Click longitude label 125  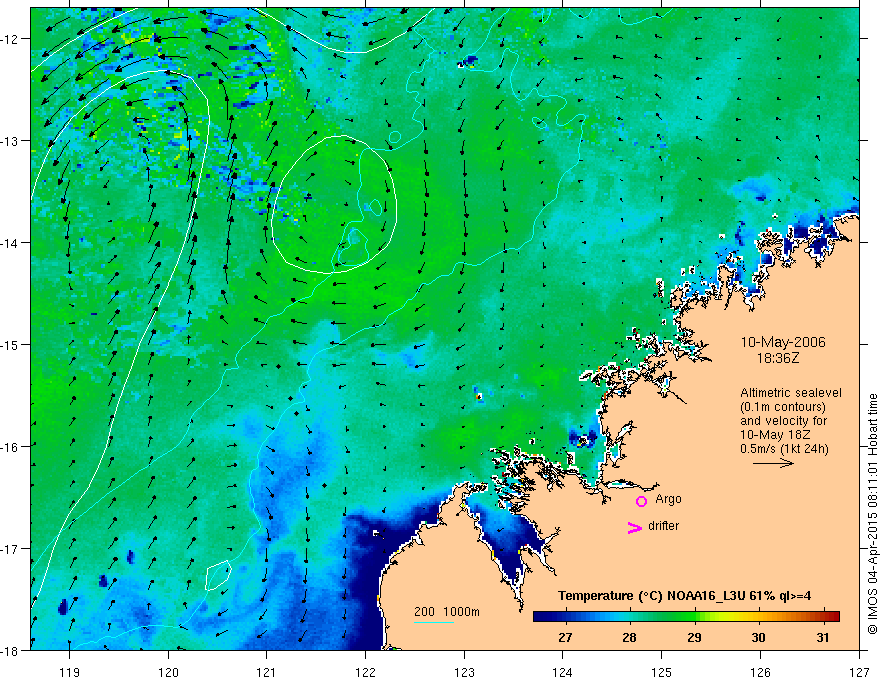(x=662, y=672)
